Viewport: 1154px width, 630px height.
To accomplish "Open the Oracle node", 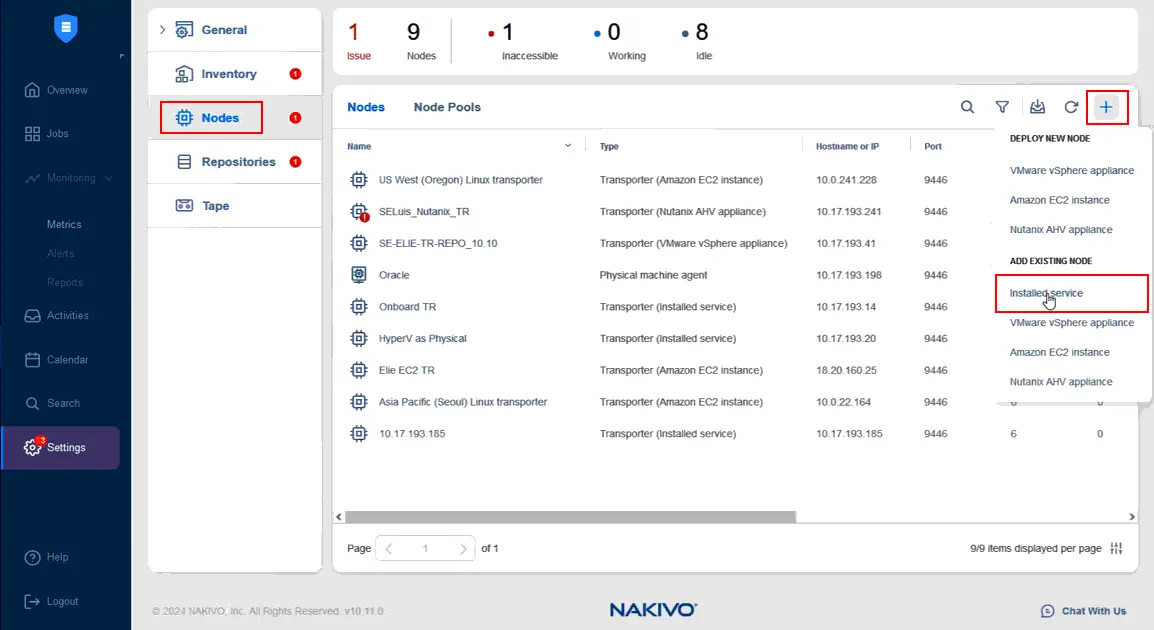I will (394, 275).
